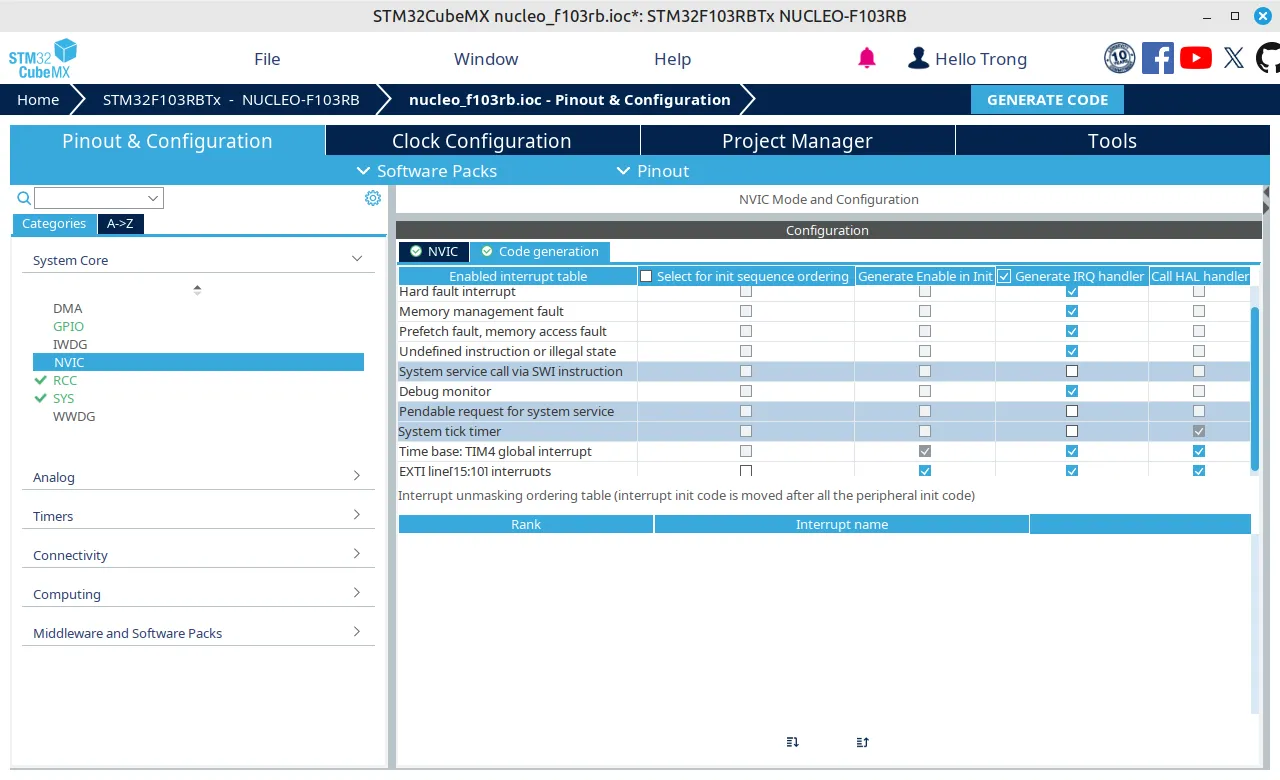Open the category search combo box
Viewport: 1280px width, 780px height.
(x=99, y=198)
